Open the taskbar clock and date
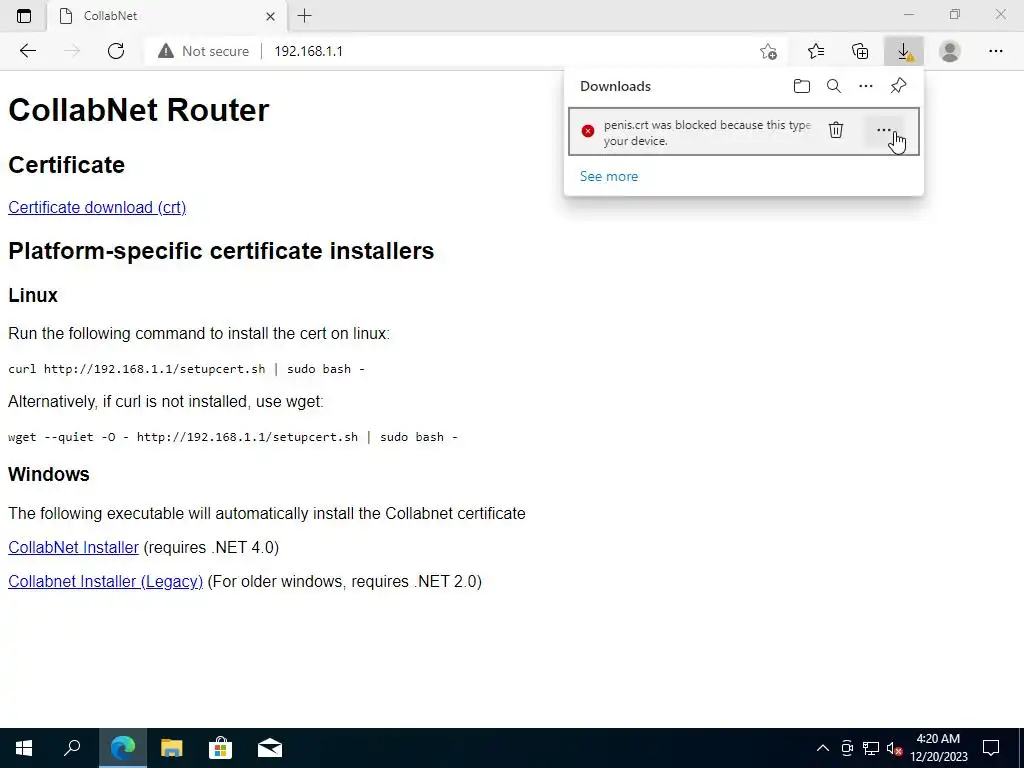The width and height of the screenshot is (1024, 768). (x=939, y=748)
